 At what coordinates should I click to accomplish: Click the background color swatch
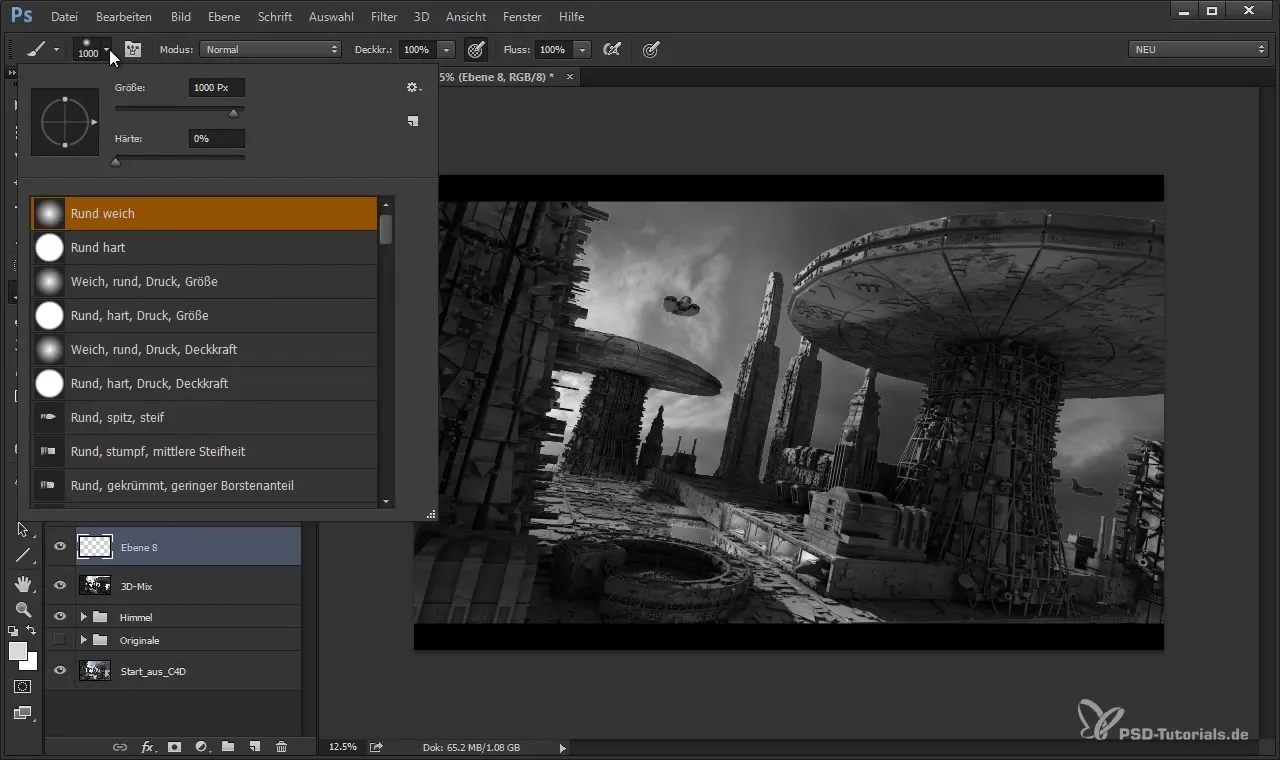[31, 663]
